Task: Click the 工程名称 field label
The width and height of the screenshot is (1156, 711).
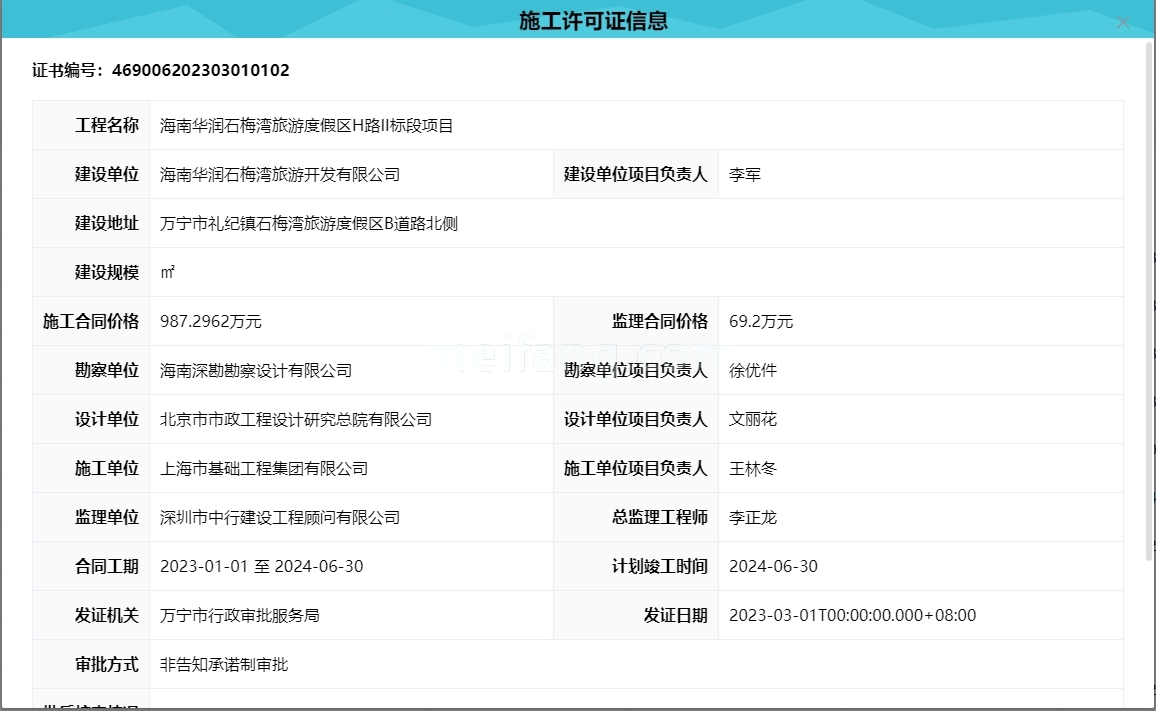Action: (105, 124)
